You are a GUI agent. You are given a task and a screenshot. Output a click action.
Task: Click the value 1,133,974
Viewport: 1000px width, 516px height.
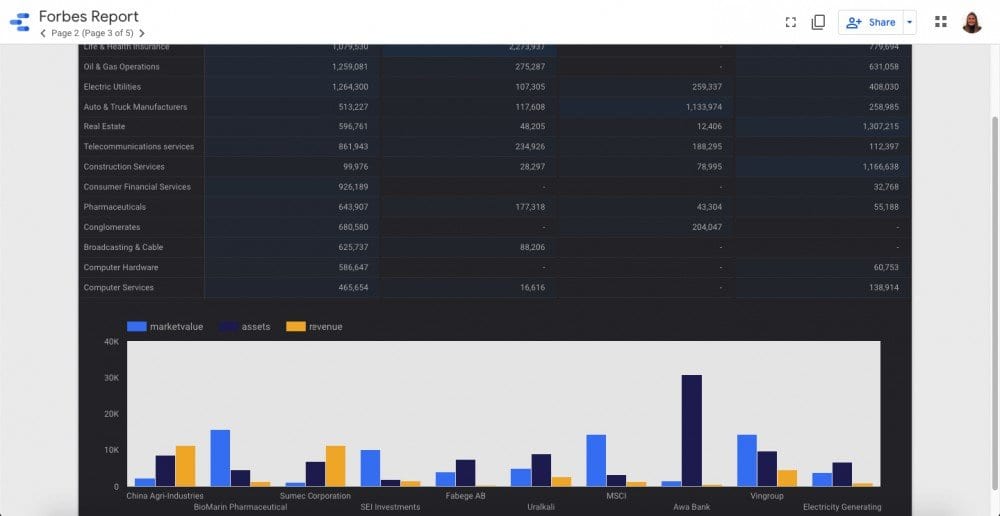[x=704, y=107]
